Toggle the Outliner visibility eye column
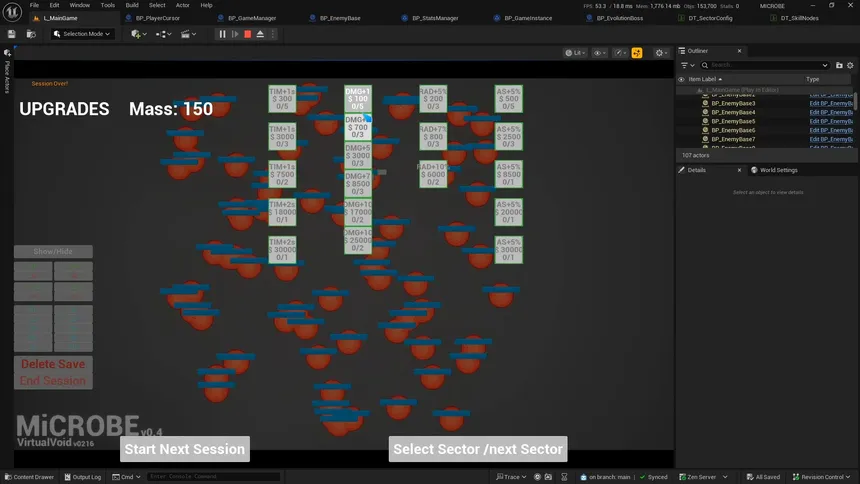 coord(682,79)
